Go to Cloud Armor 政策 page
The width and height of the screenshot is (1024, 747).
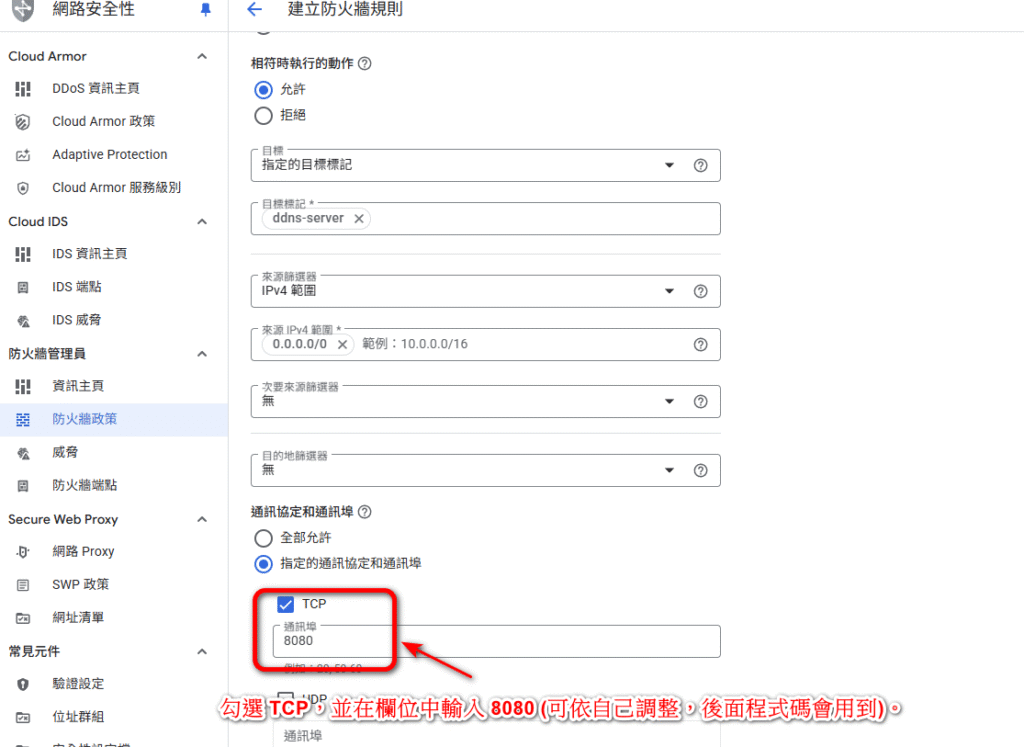[x=103, y=122]
